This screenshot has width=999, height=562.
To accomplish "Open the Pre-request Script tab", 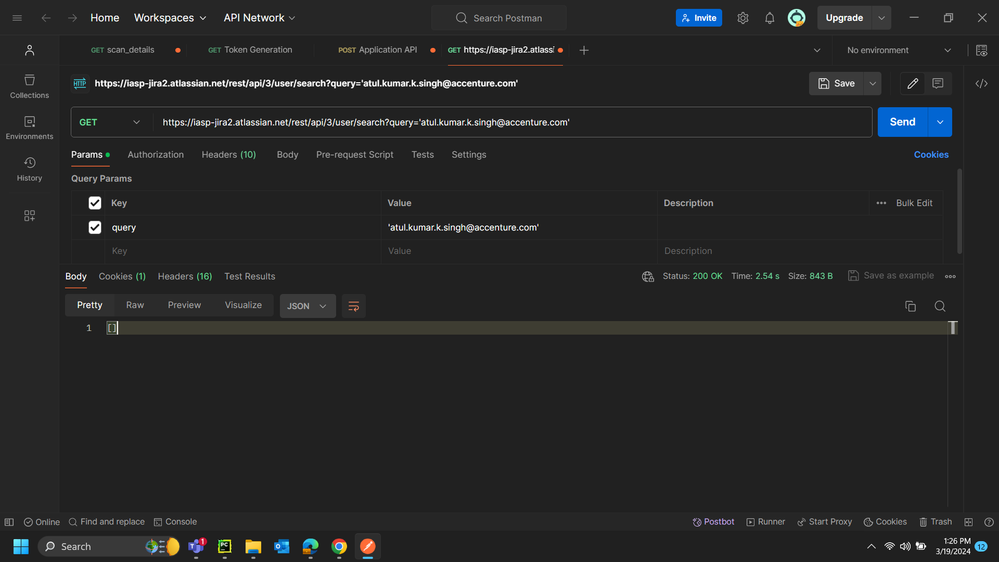I will [x=355, y=155].
